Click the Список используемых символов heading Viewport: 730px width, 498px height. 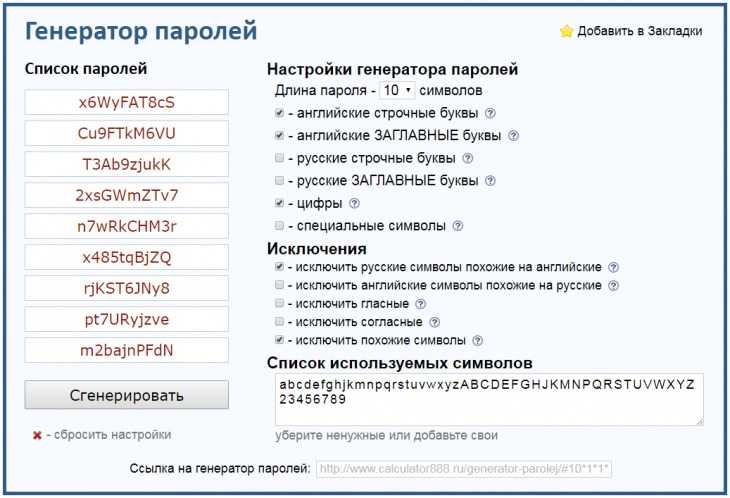click(x=399, y=363)
